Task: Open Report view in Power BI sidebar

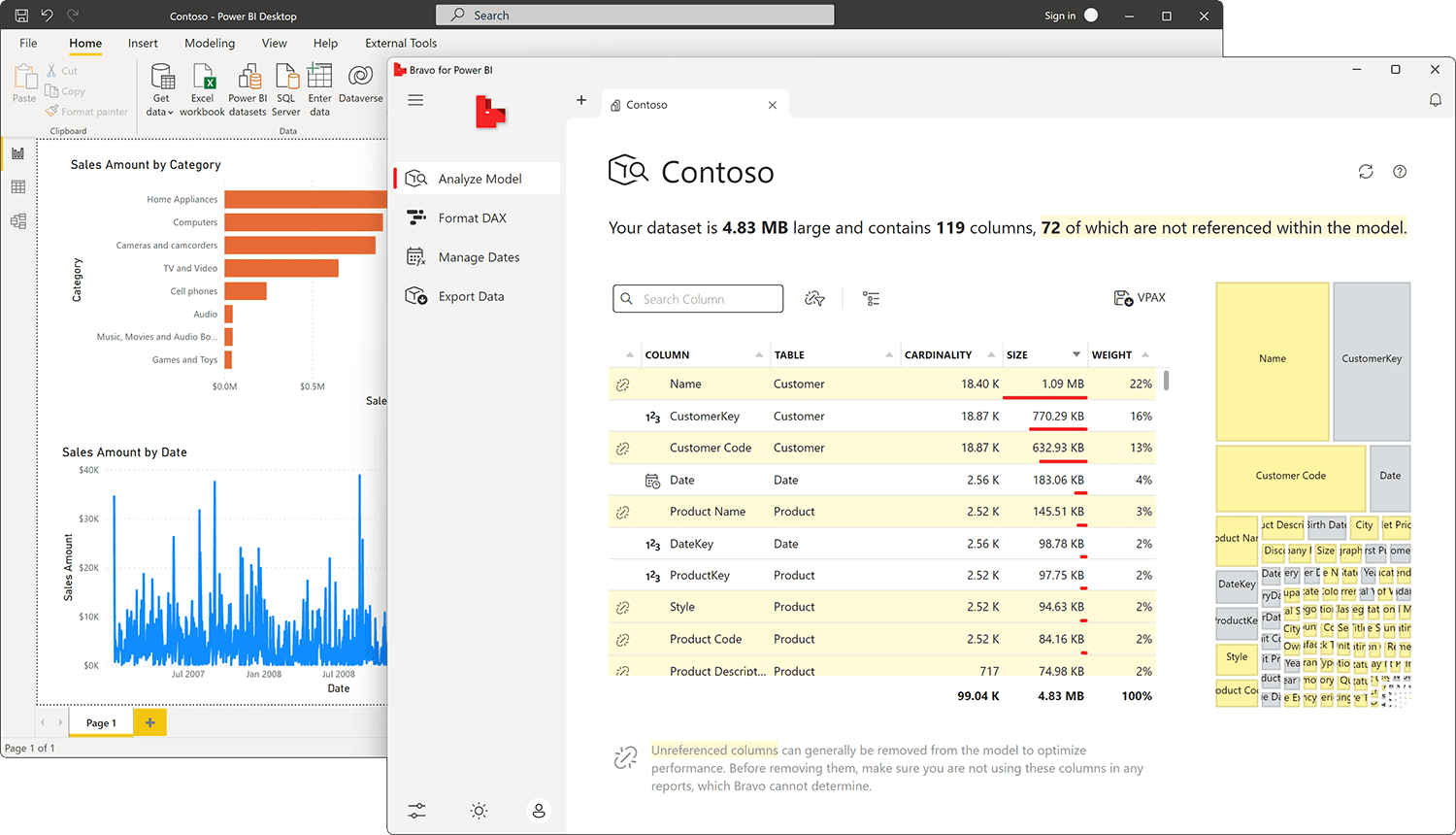Action: [x=17, y=152]
